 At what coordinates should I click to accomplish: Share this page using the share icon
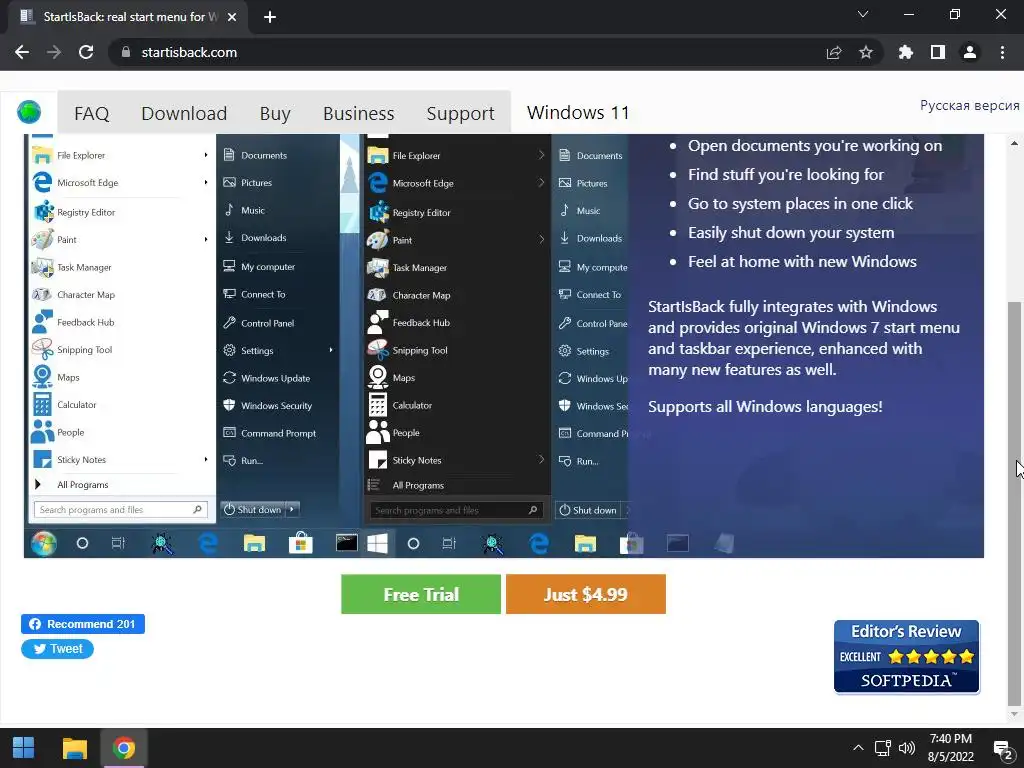click(834, 52)
